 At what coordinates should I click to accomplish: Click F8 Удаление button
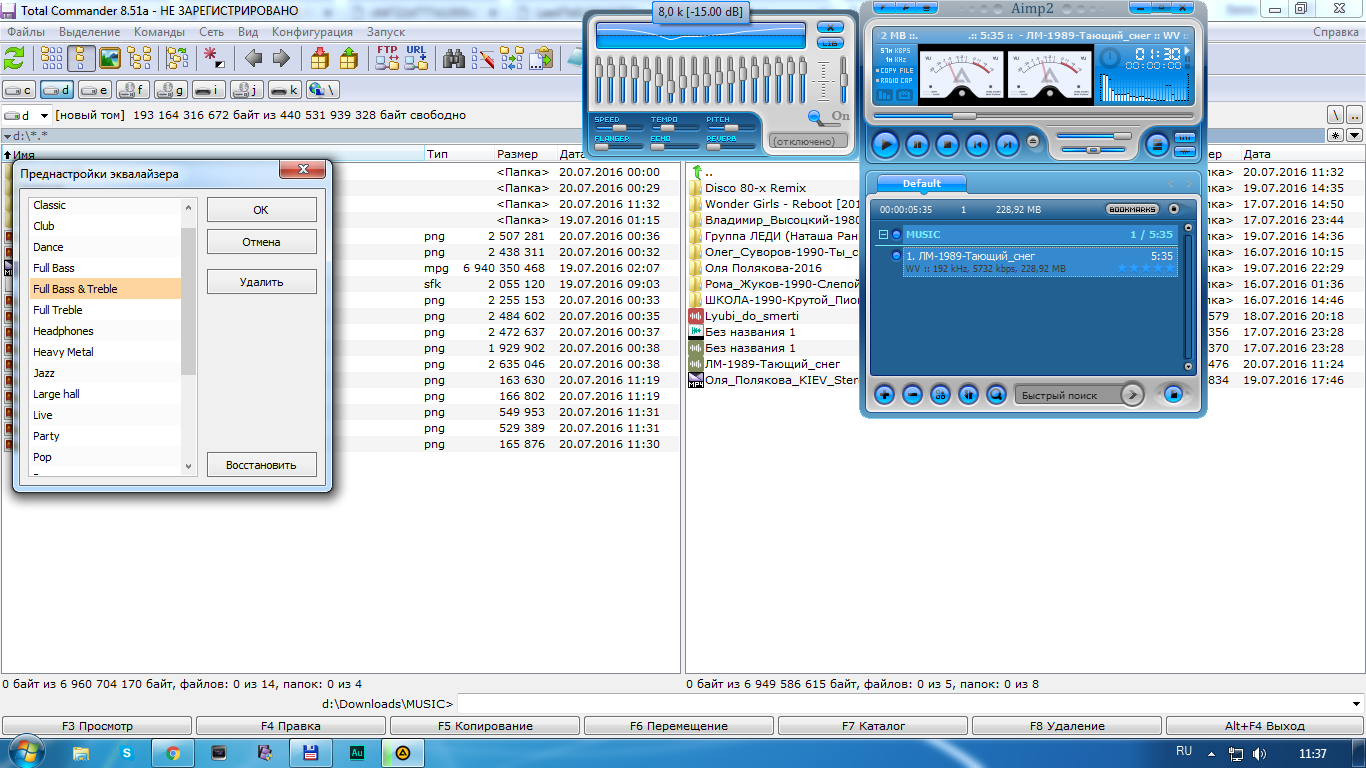coord(1067,726)
